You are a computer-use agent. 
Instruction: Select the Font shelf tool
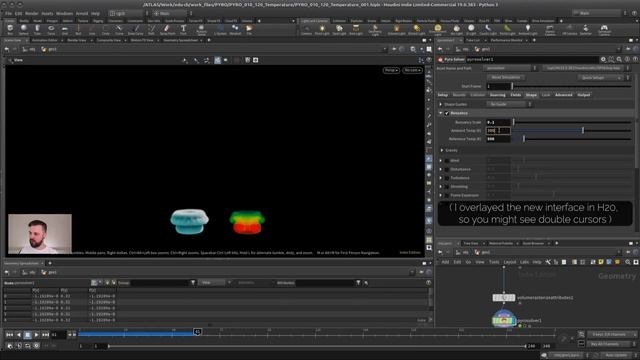(x=183, y=29)
